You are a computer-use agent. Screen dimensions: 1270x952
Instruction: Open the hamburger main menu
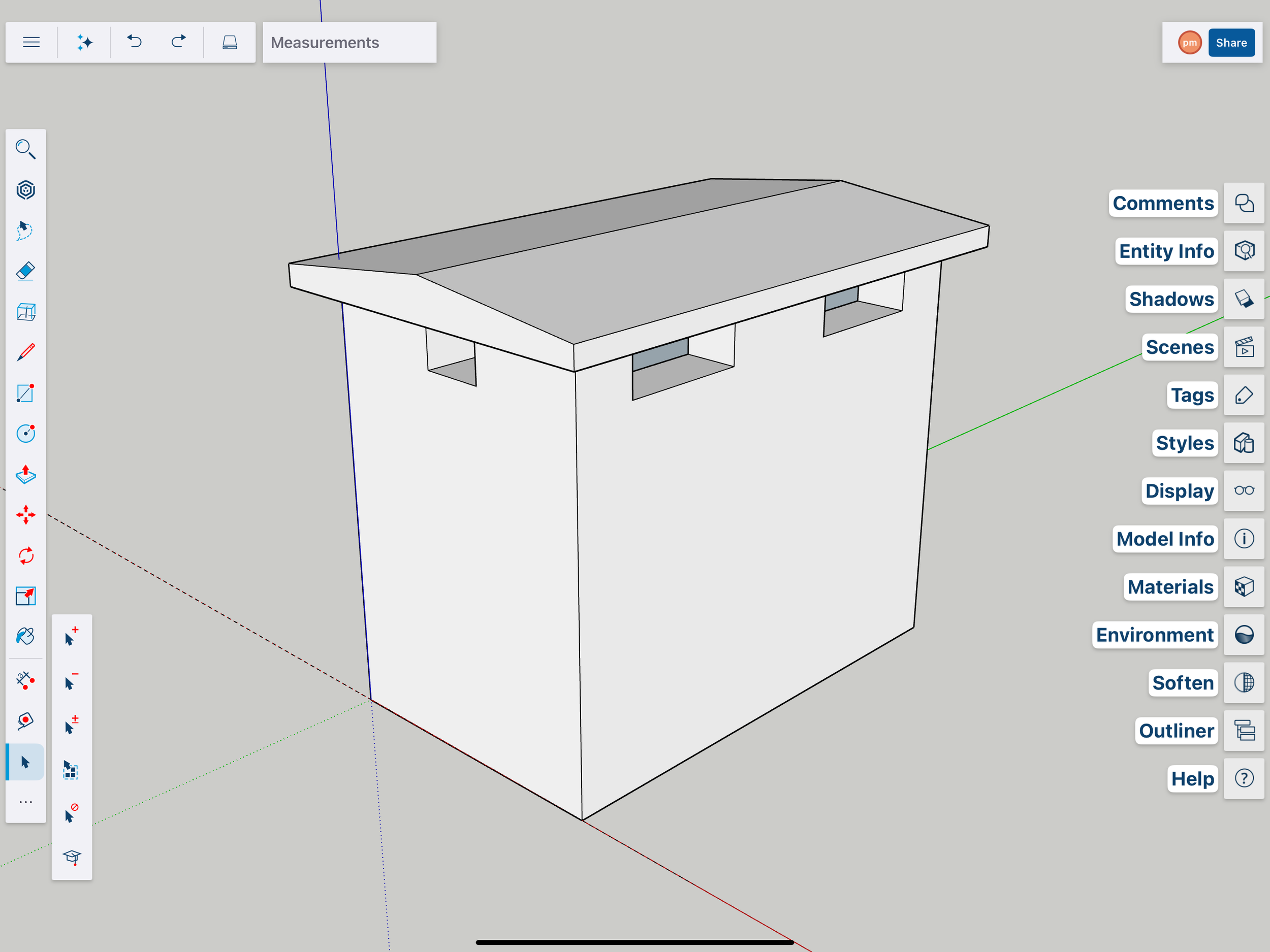(x=31, y=42)
